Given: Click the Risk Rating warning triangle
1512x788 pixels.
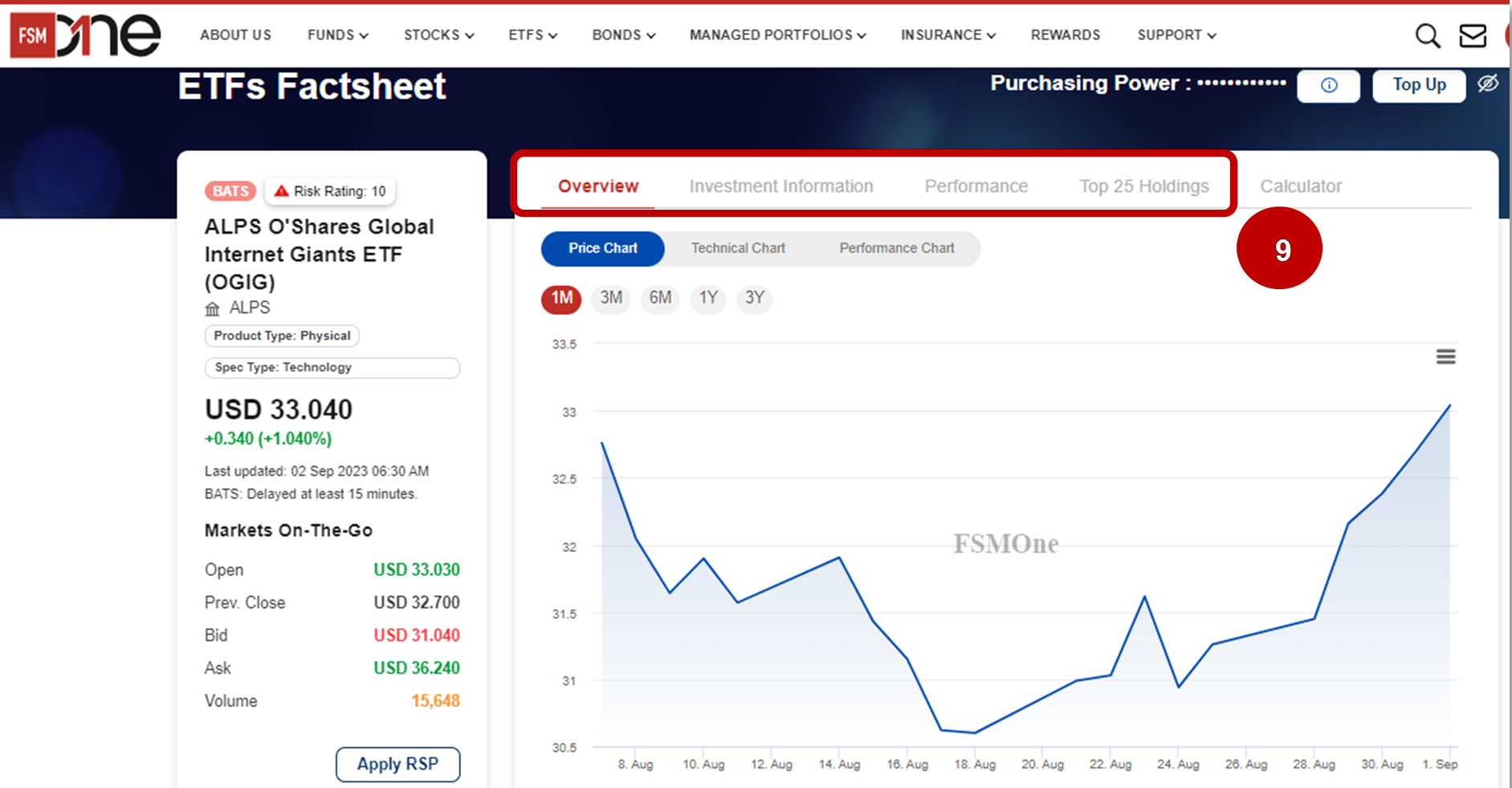Looking at the screenshot, I should click(x=279, y=190).
